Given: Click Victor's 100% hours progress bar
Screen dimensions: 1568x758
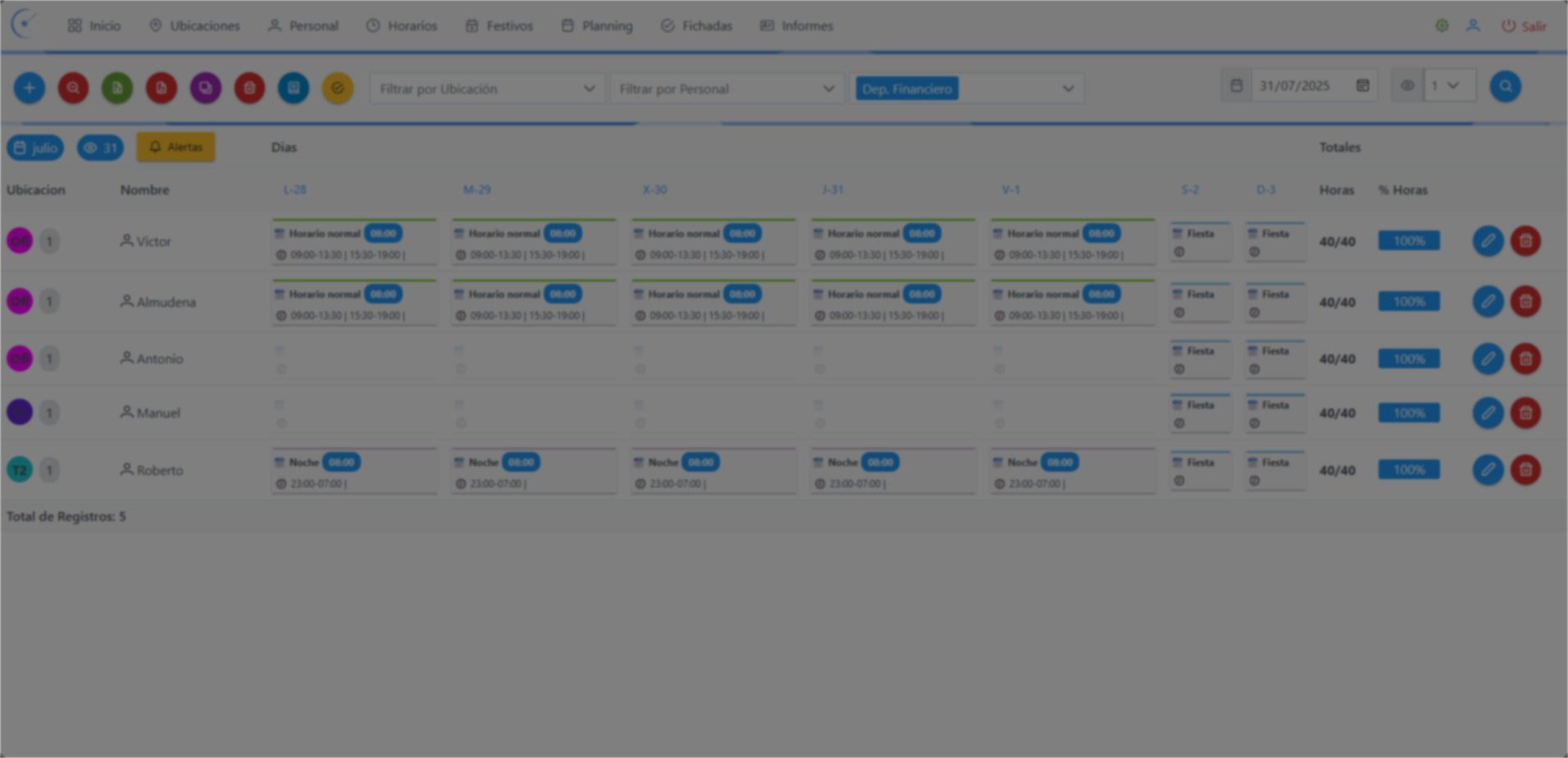Looking at the screenshot, I should pos(1408,241).
